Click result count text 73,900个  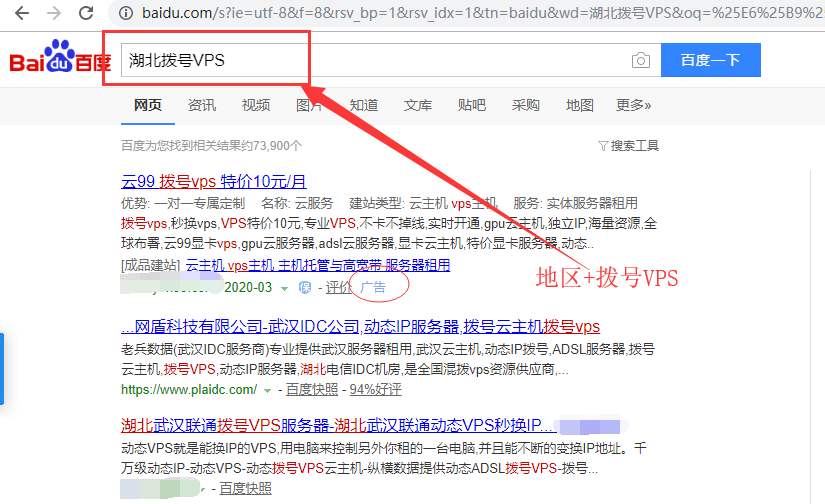pyautogui.click(x=278, y=146)
